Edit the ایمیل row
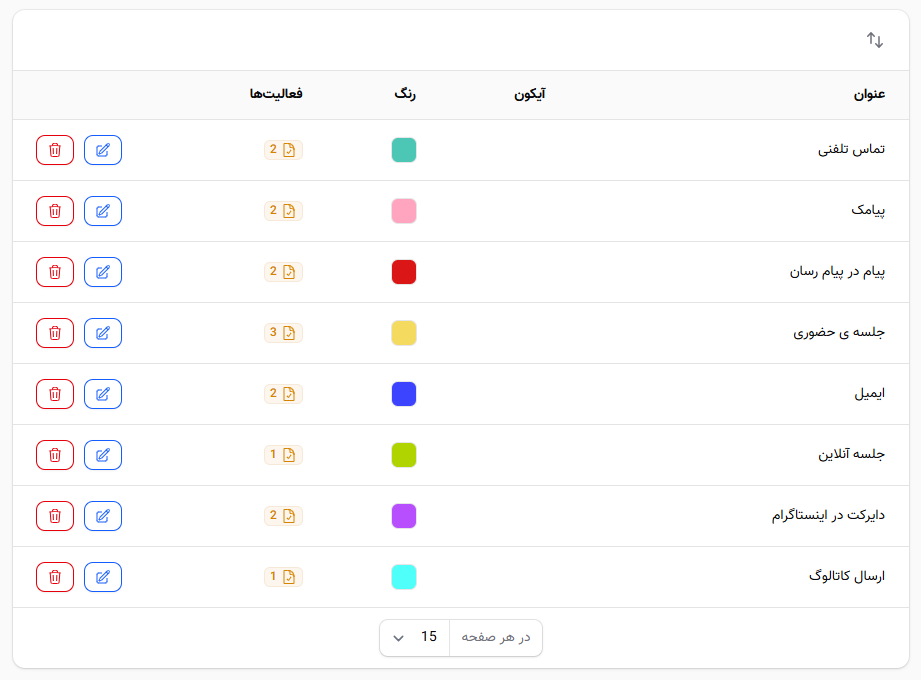Viewport: 921px width, 680px height. click(x=103, y=394)
